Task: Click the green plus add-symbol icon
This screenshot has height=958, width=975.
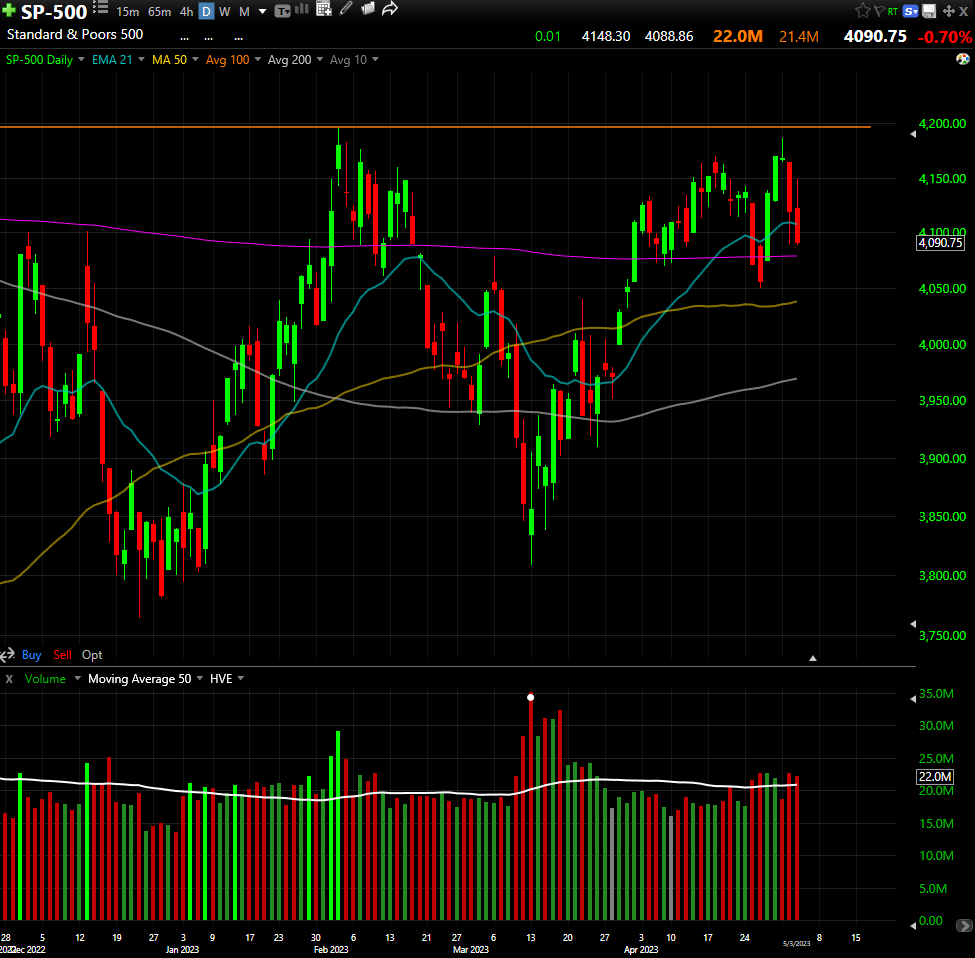Action: pyautogui.click(x=9, y=11)
